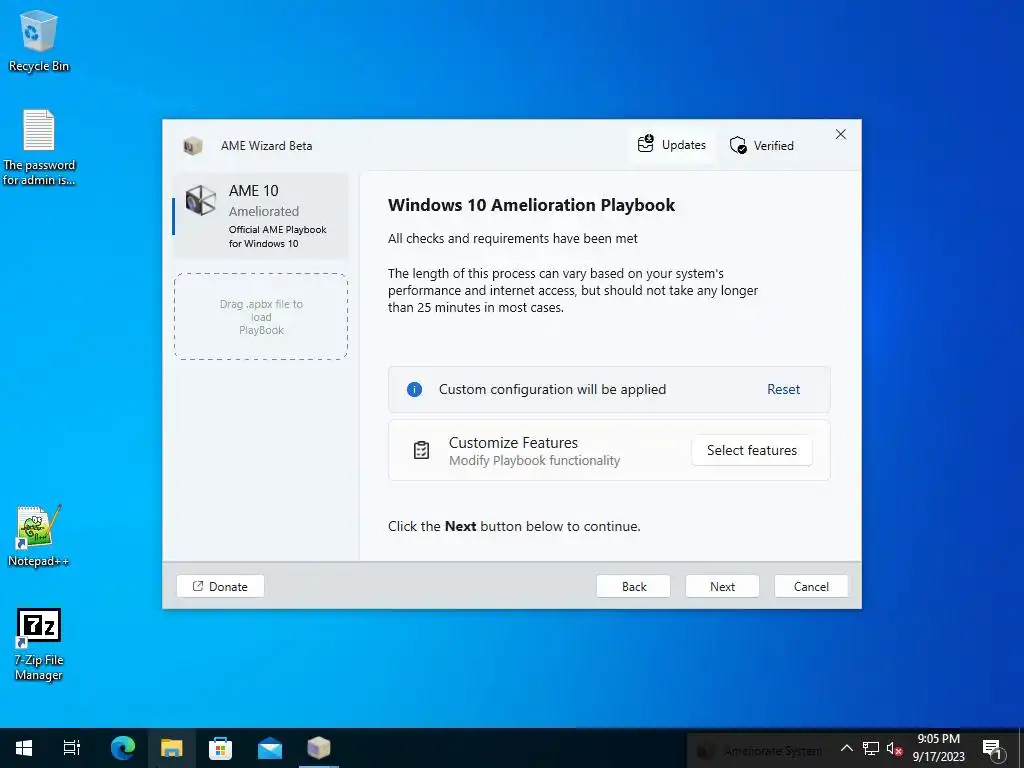Click 'Official AME Playbook for Windows 10' text
Viewport: 1024px width, 768px height.
coord(278,236)
